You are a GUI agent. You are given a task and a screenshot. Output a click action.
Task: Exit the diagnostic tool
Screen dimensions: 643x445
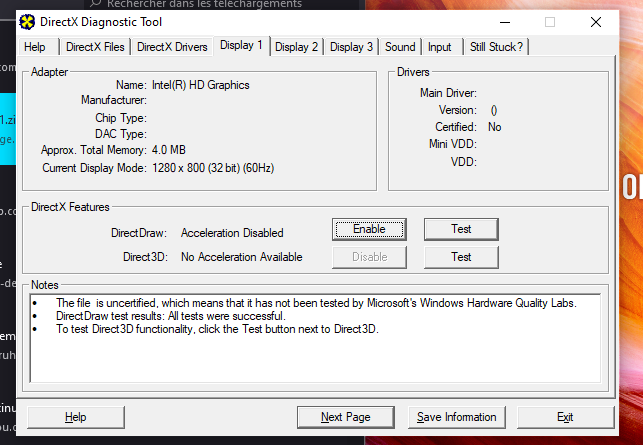click(565, 417)
